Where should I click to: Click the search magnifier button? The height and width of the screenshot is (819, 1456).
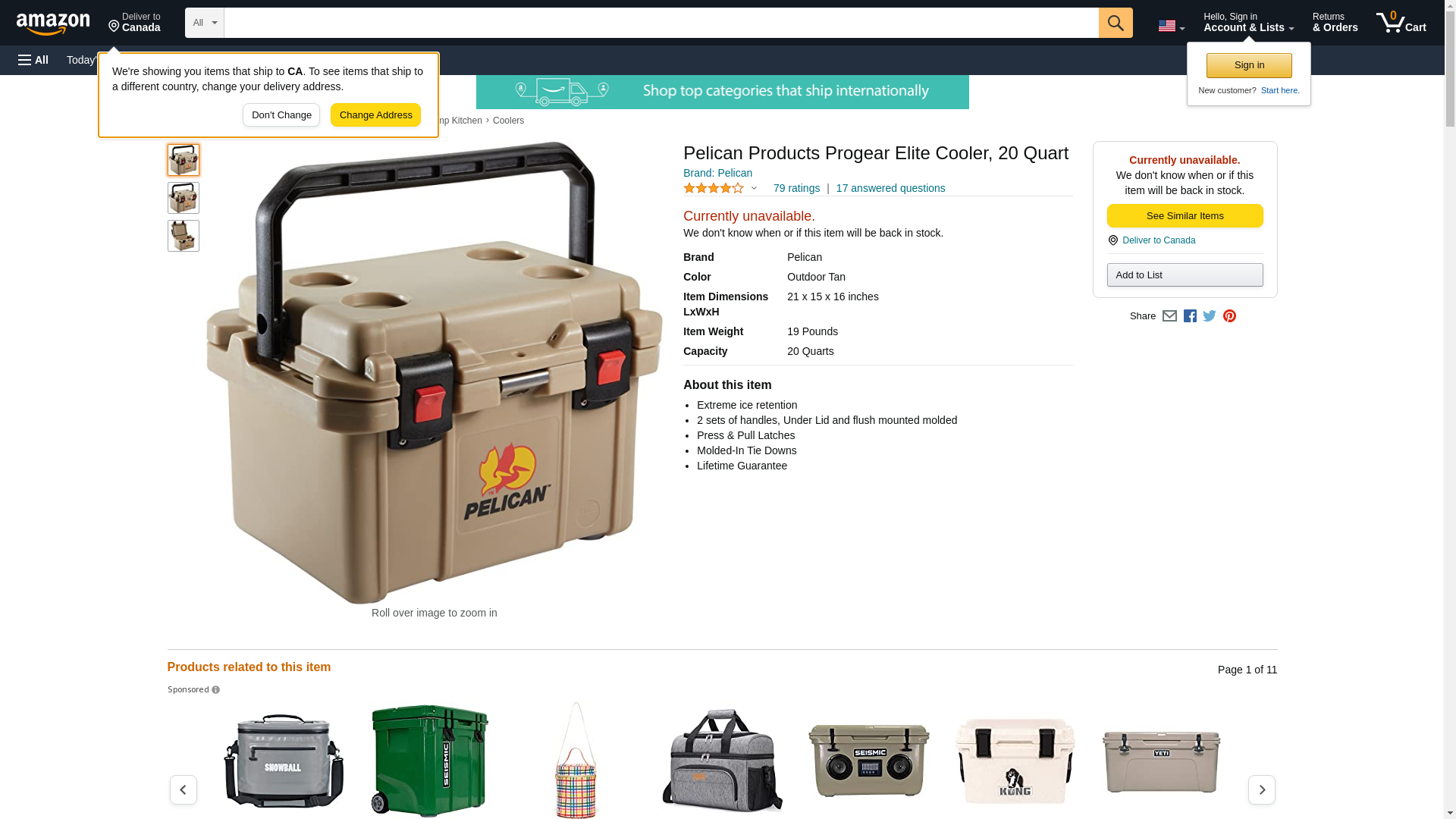point(1115,23)
